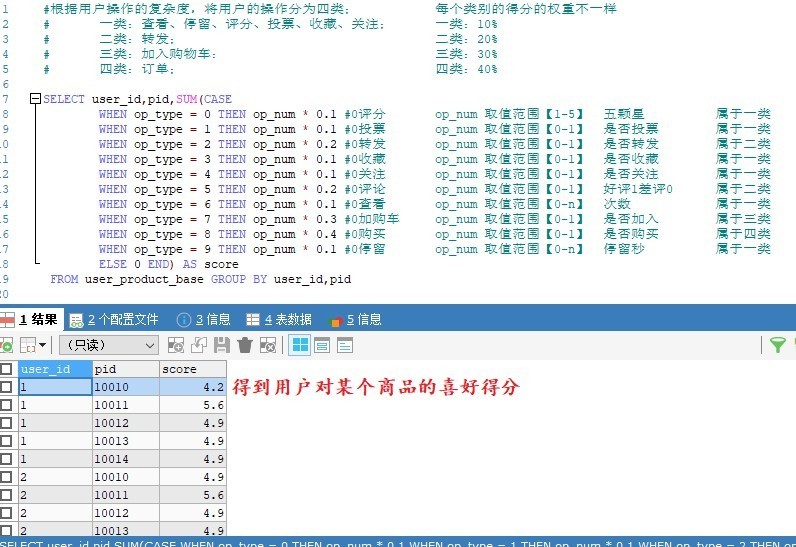Tick the select-all checkbox in header row
This screenshot has width=796, height=547.
(7, 369)
